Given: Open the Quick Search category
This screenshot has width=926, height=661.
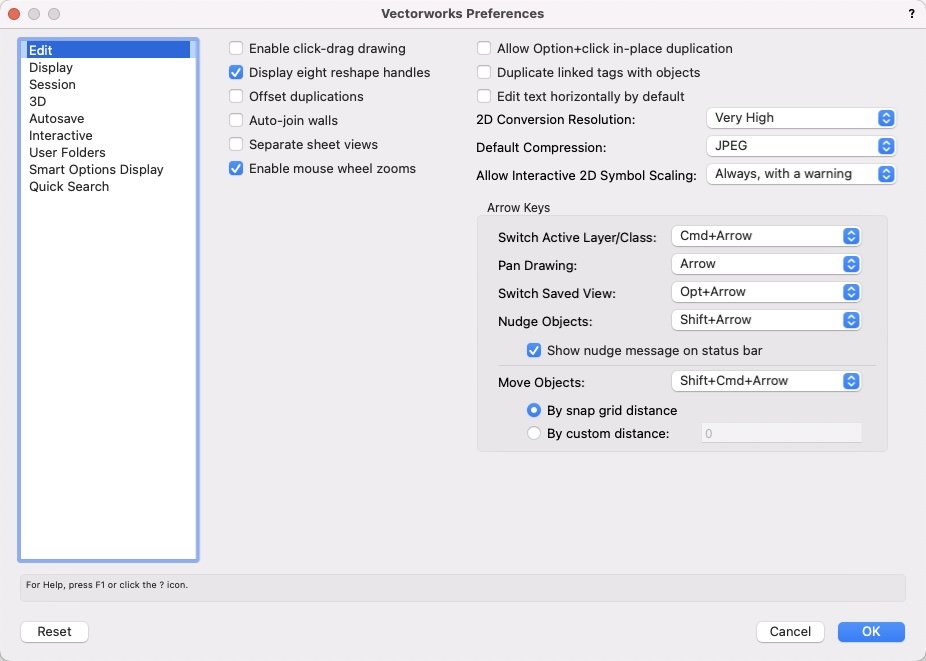Looking at the screenshot, I should click(109, 187).
